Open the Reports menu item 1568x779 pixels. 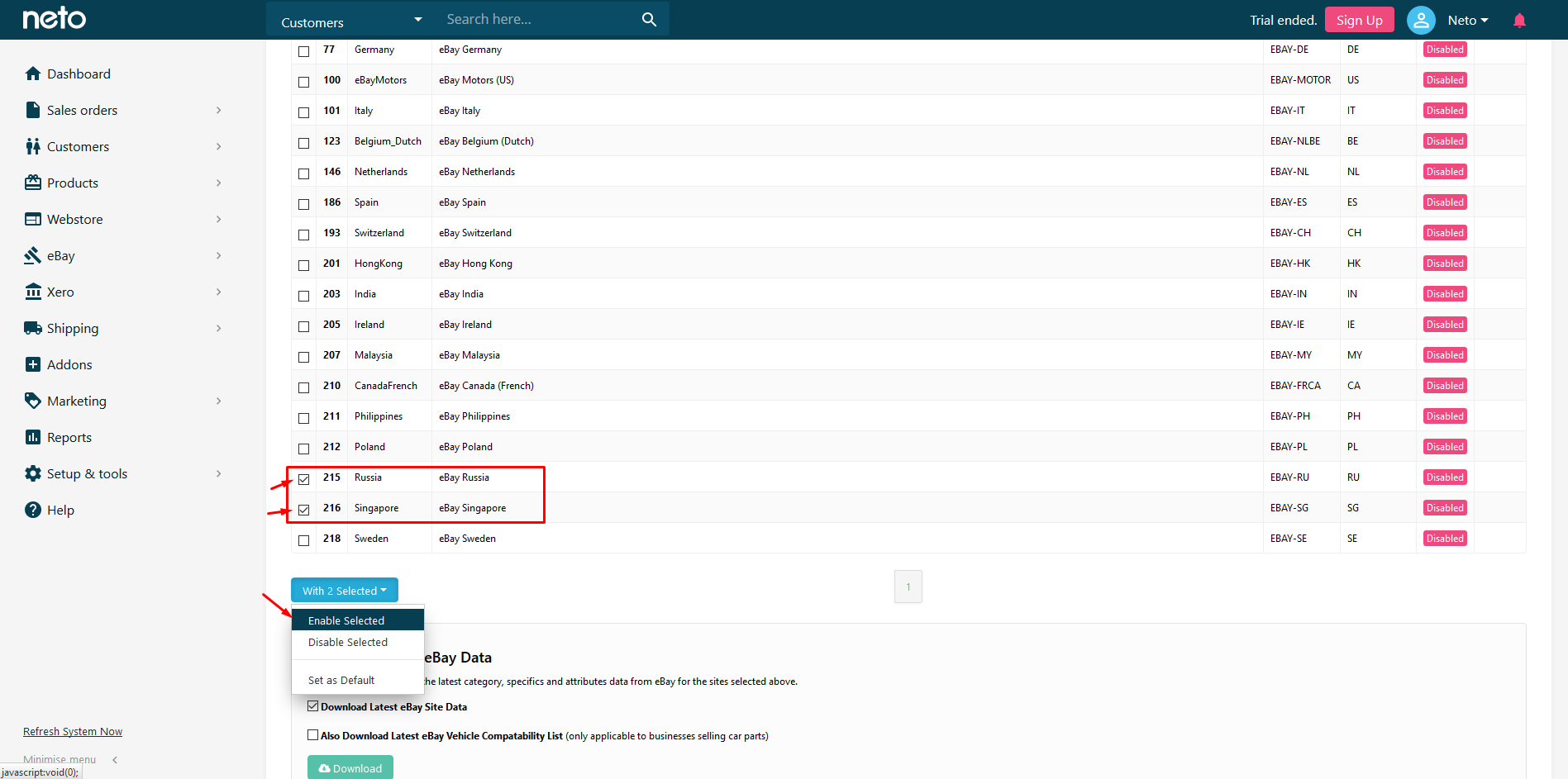click(69, 437)
